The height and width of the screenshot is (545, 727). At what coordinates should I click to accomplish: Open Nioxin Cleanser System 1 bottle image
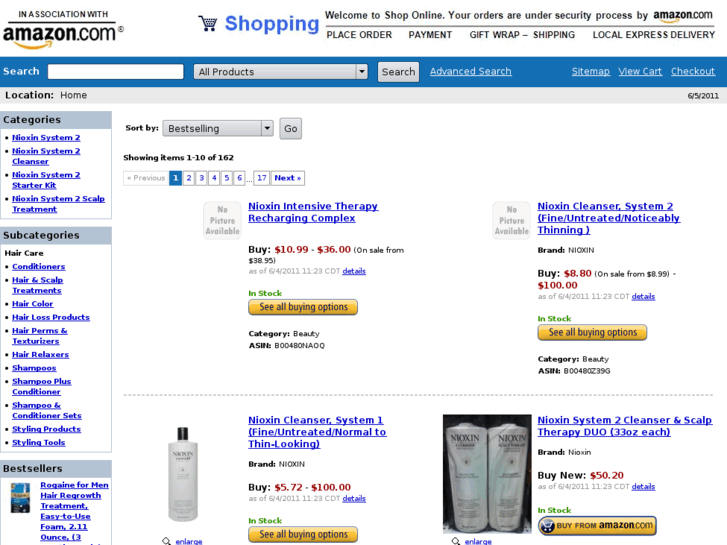[183, 473]
